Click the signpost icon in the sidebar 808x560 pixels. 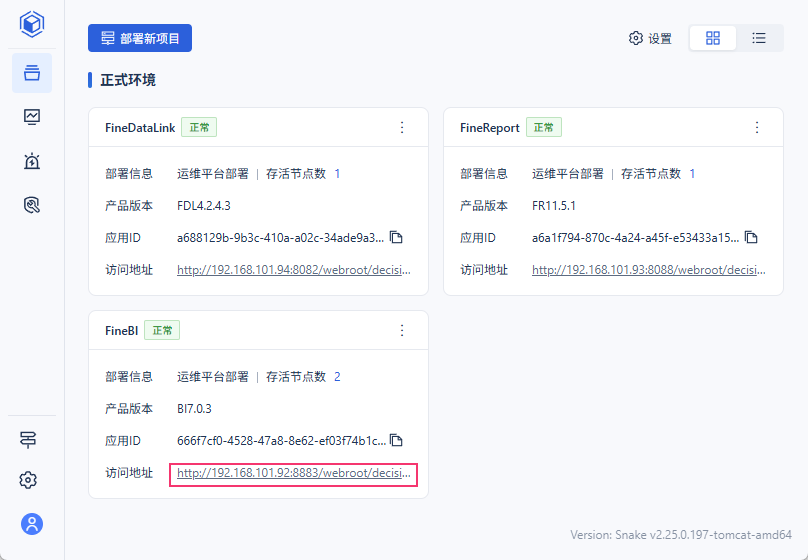[28, 439]
